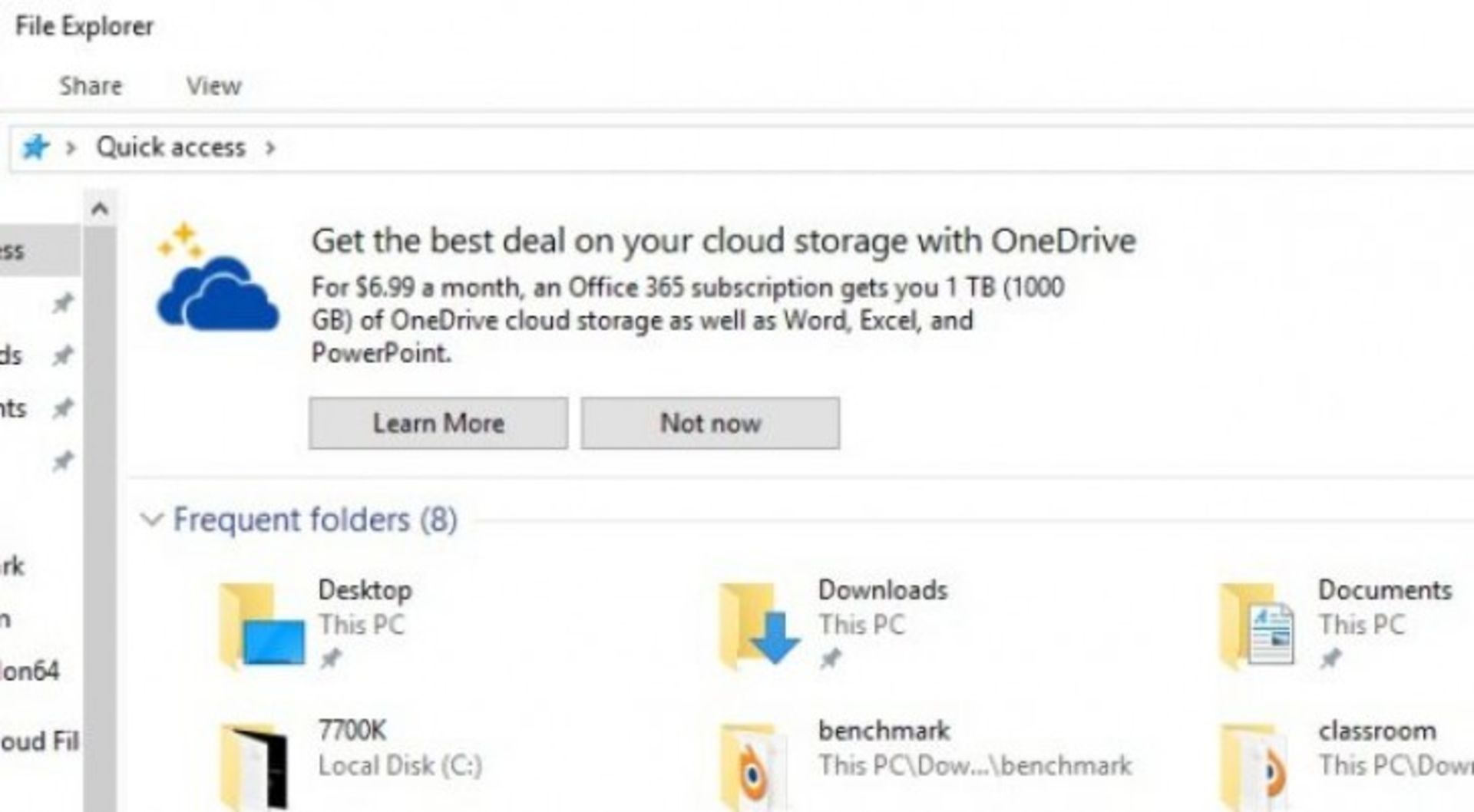Screen dimensions: 1474x812
Task: Click the Learn More button
Action: click(438, 423)
